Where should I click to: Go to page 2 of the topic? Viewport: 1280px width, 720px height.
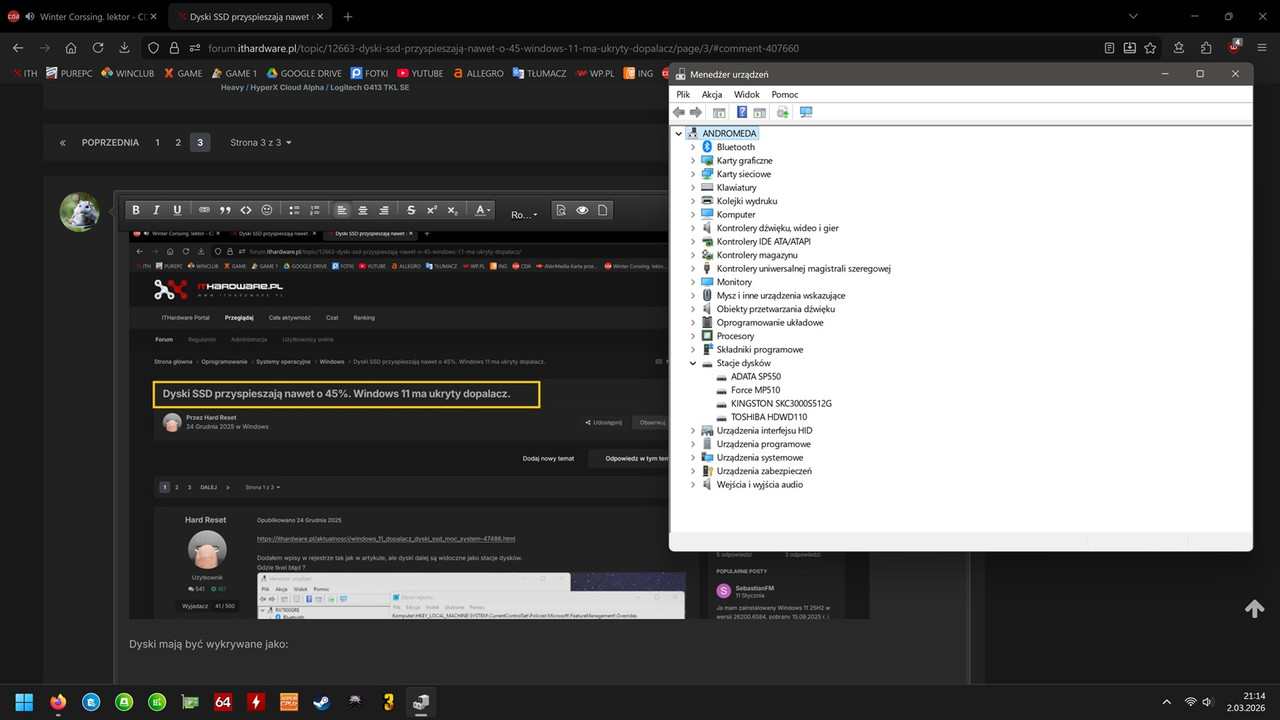pyautogui.click(x=178, y=143)
